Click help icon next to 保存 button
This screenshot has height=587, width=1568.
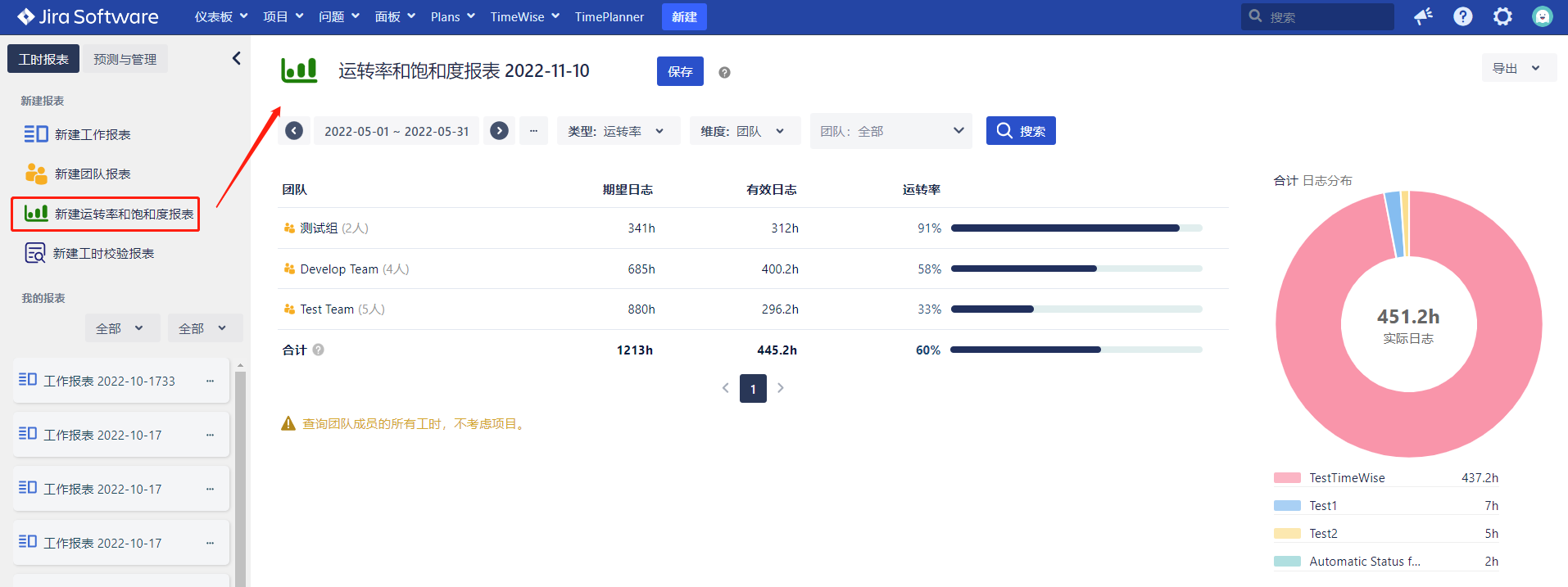coord(724,72)
